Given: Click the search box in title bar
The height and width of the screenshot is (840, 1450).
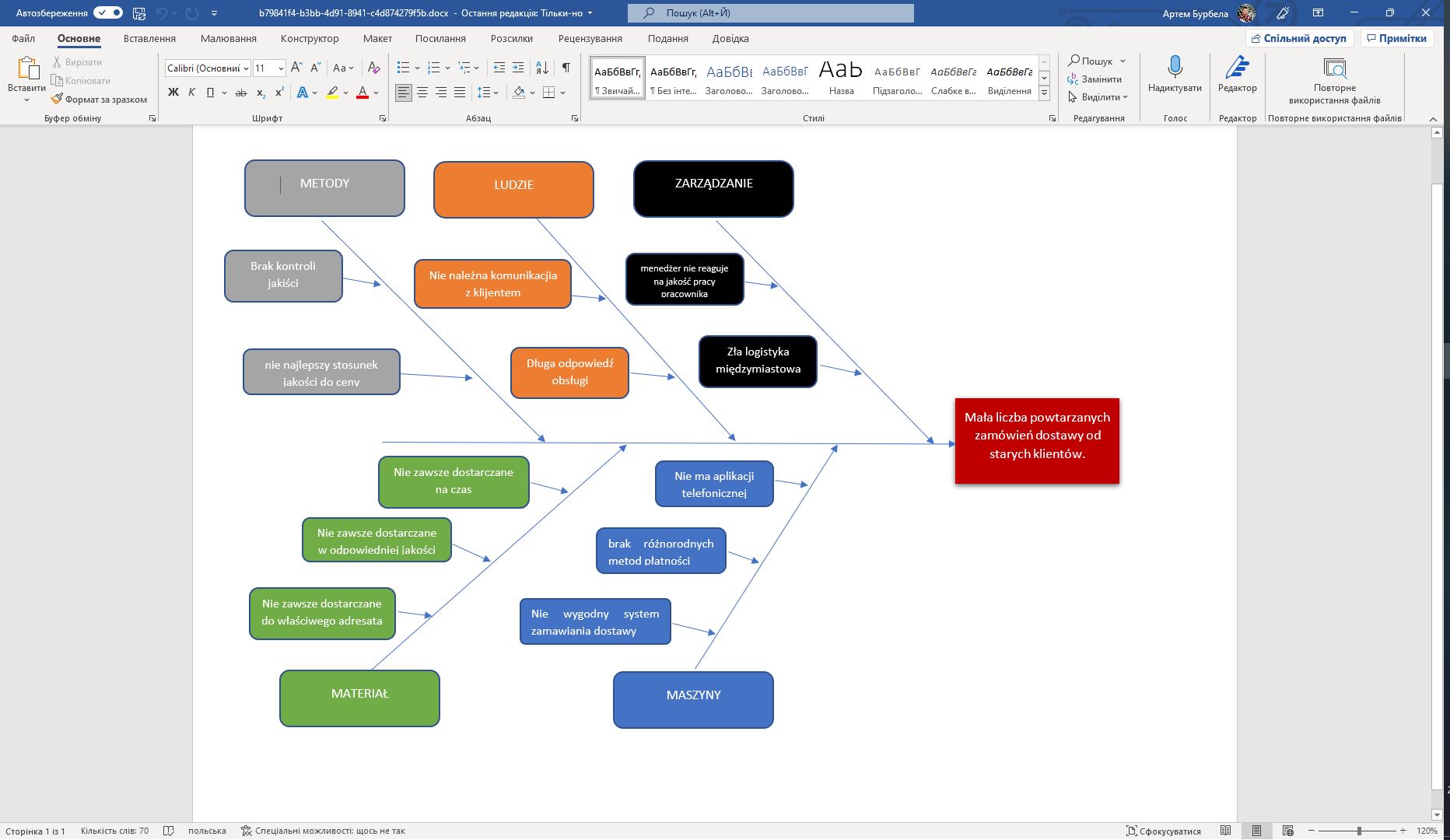Looking at the screenshot, I should [x=770, y=13].
